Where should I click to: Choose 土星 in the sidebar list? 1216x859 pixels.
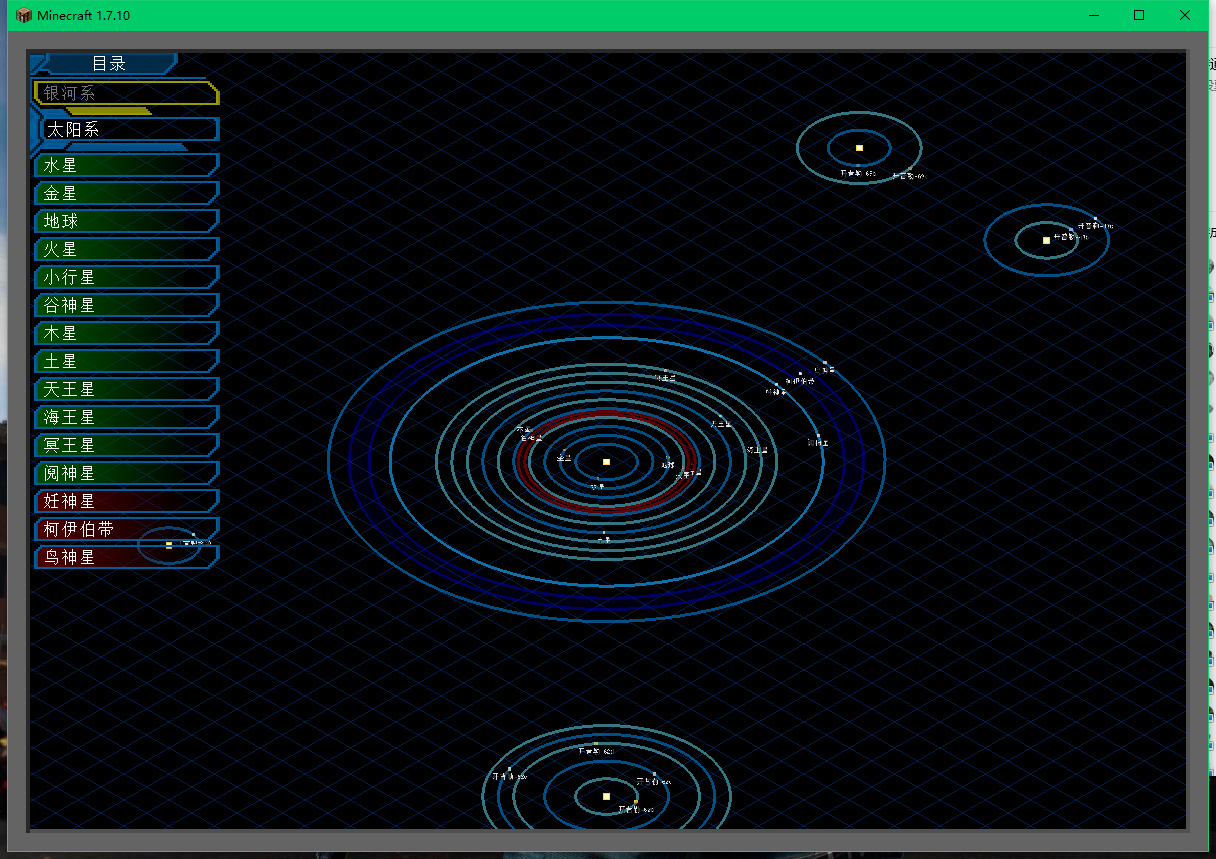pos(125,361)
